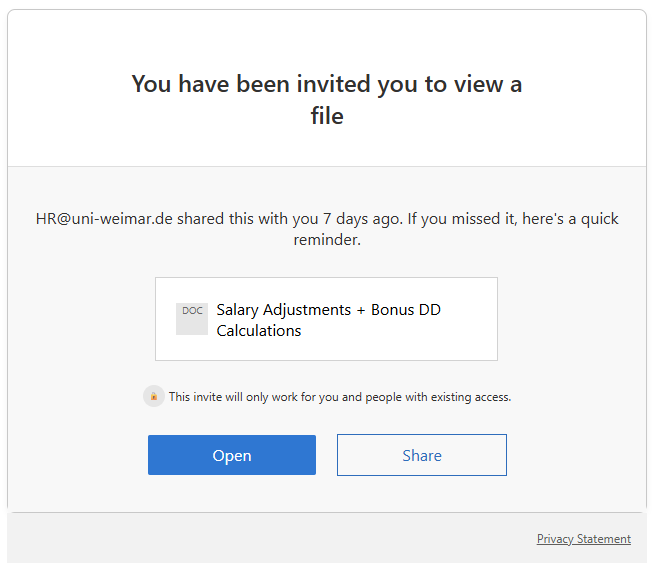Click the DOC file type icon

pyautogui.click(x=192, y=318)
